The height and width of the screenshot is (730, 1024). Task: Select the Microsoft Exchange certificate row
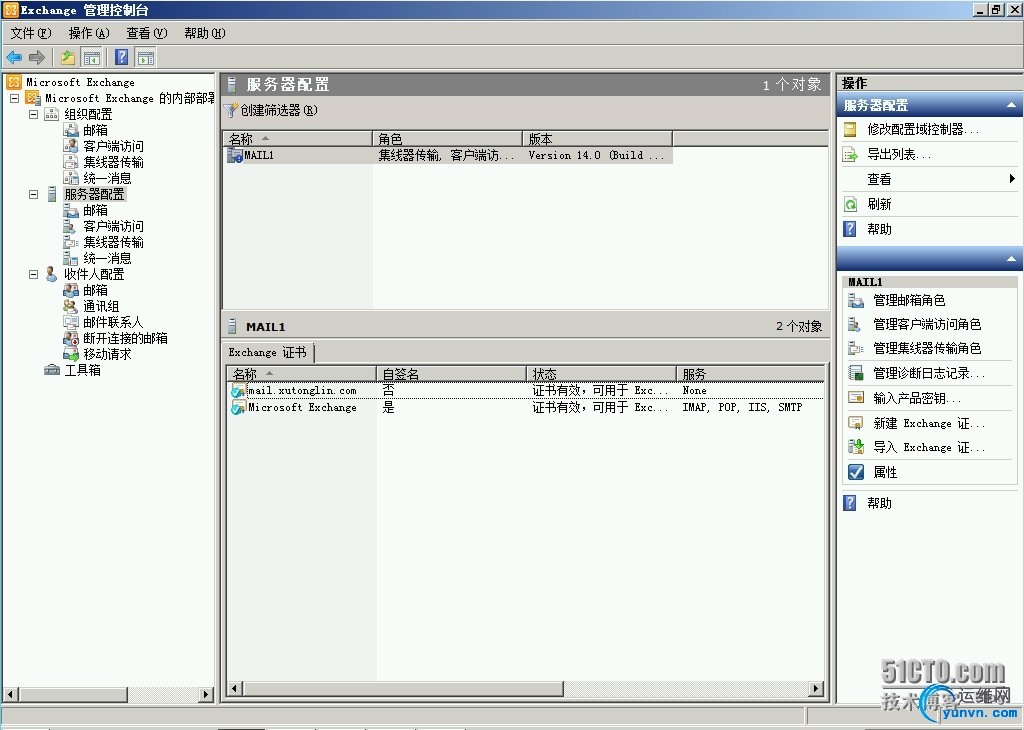[525, 407]
